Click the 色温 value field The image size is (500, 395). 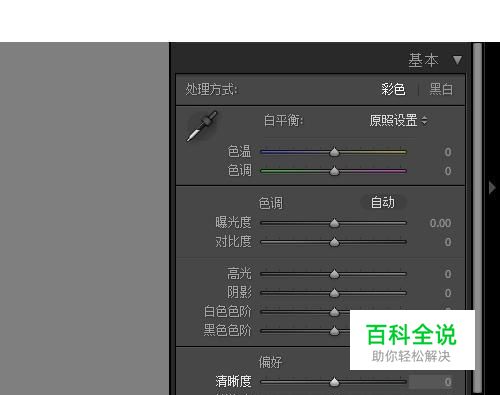tap(448, 152)
